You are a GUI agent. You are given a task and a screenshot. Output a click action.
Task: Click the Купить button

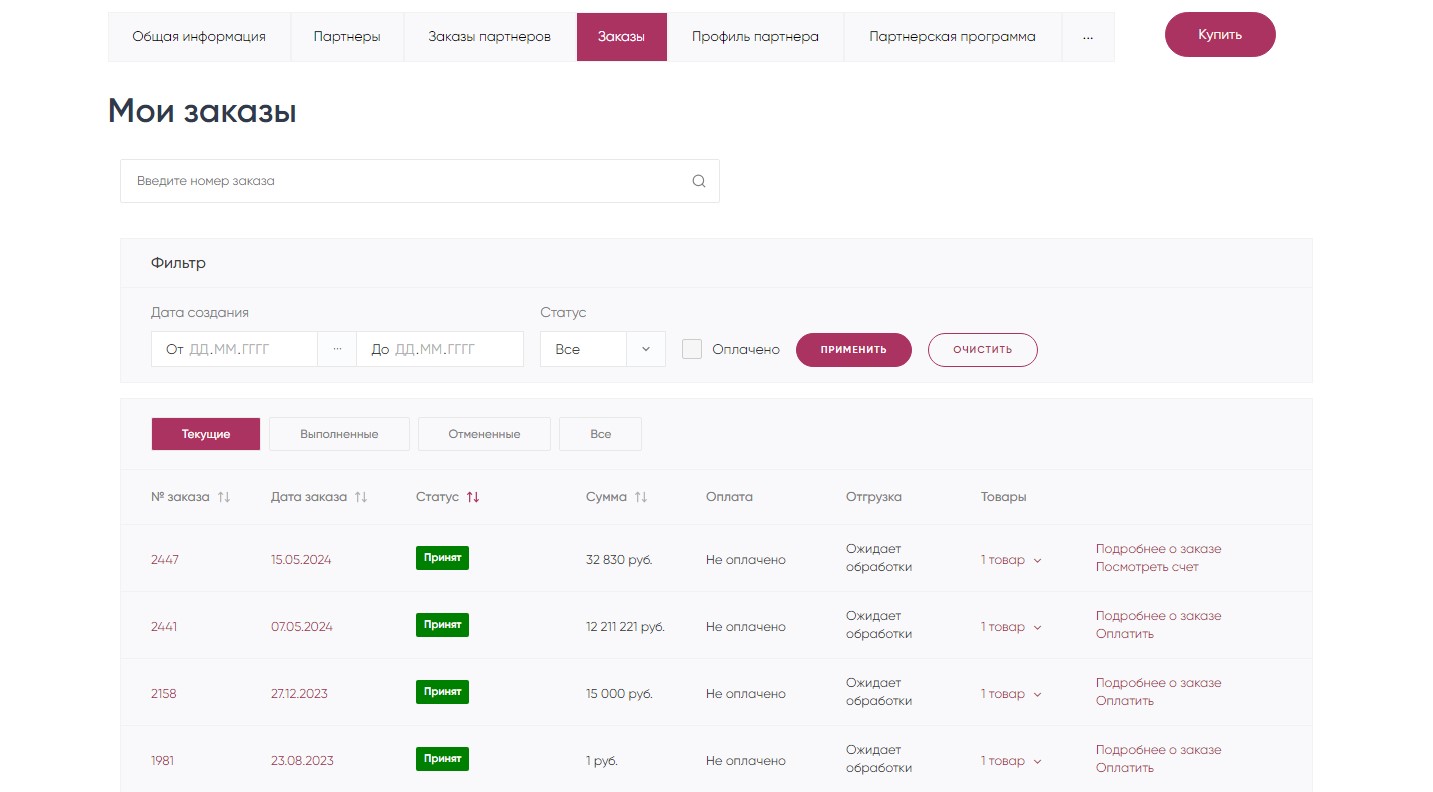click(1220, 35)
